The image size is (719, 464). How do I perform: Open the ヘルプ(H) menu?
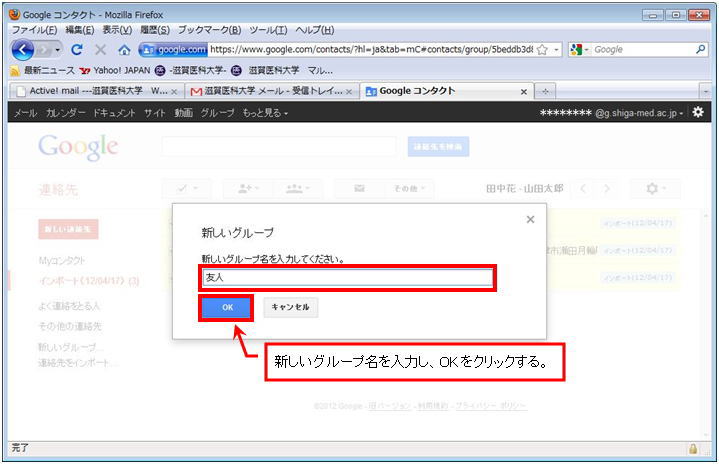(315, 30)
